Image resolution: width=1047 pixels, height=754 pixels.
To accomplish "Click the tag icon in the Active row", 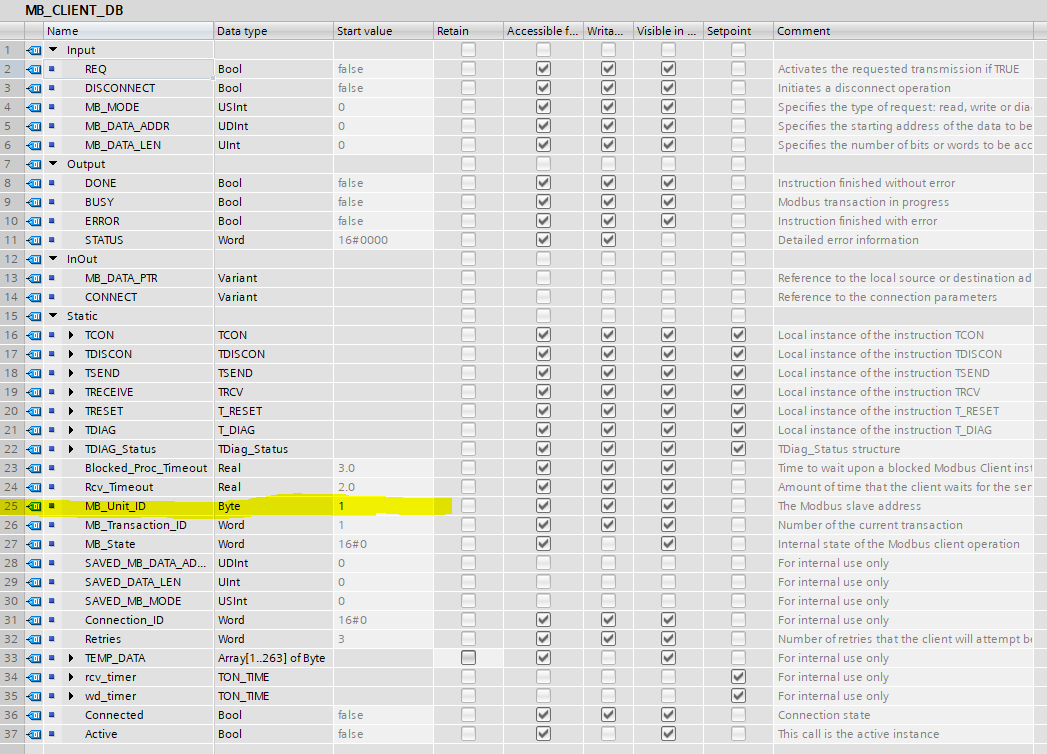I will pyautogui.click(x=33, y=734).
